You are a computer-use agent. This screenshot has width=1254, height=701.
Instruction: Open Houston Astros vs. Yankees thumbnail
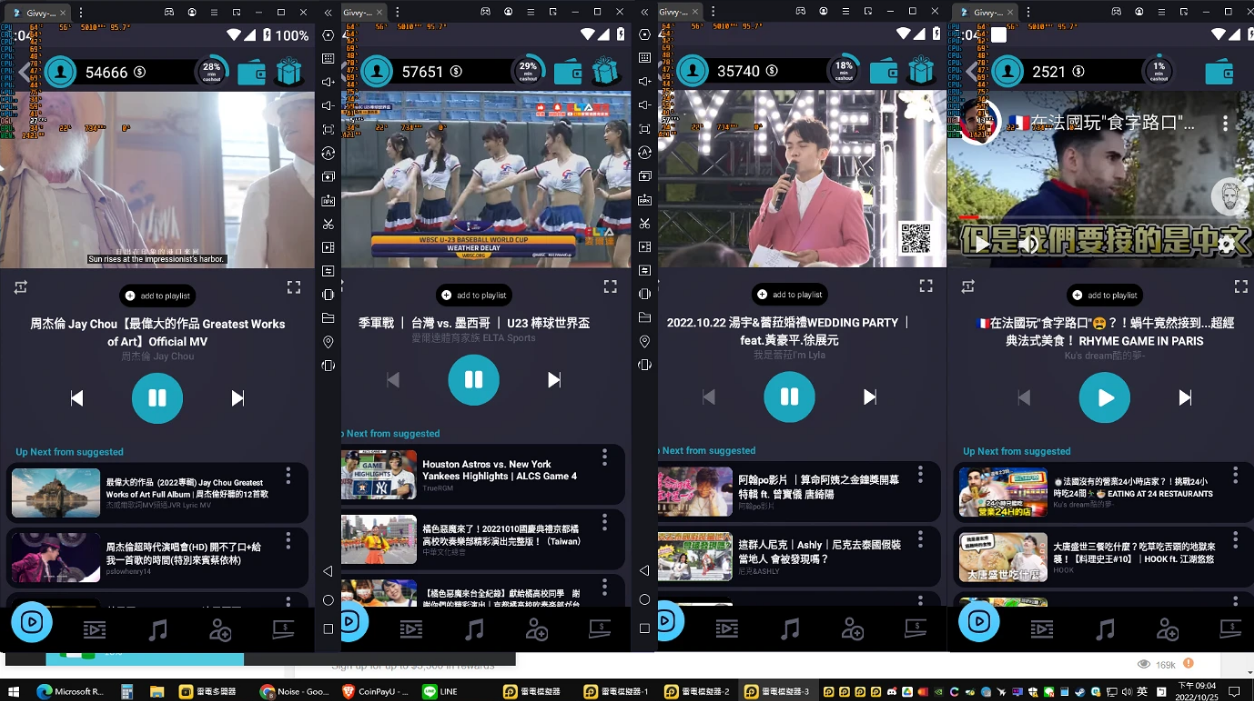click(379, 476)
